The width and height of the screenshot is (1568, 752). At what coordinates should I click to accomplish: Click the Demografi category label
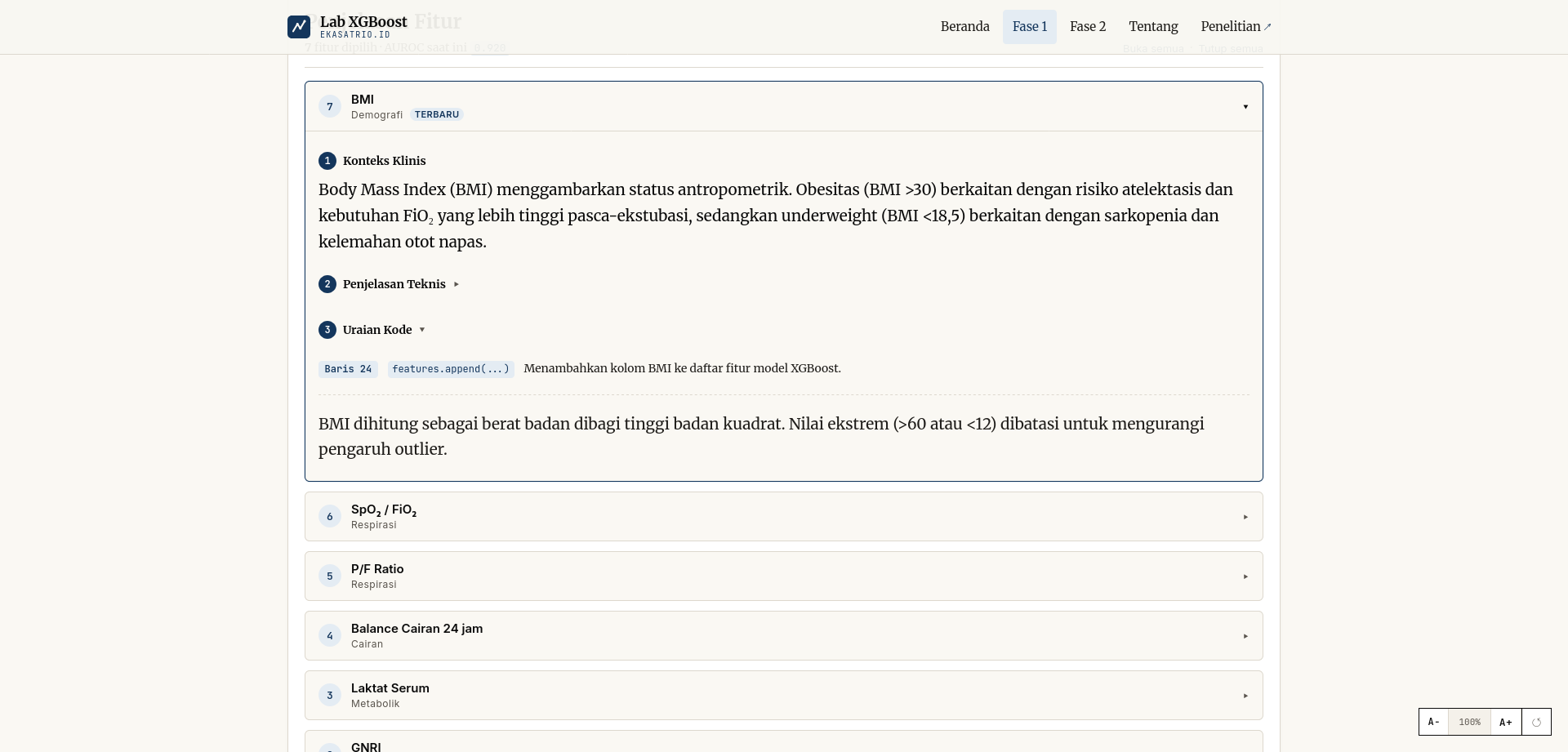376,115
